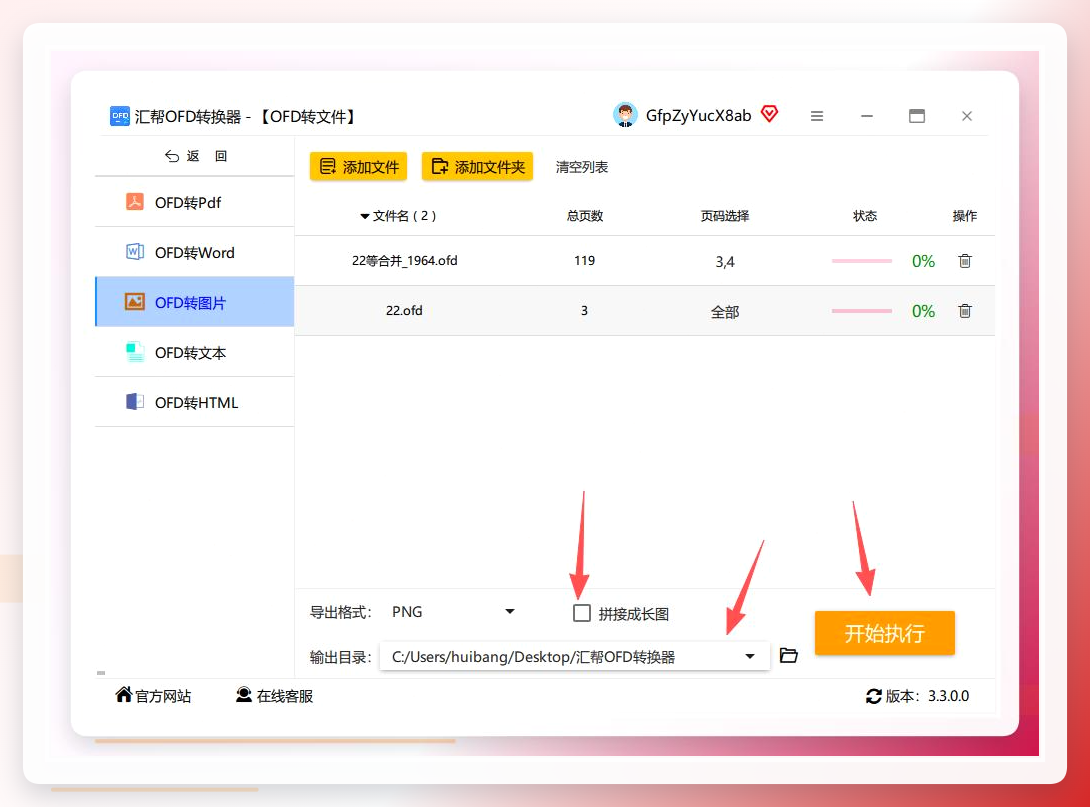
Task: Open the hamburger menu in title bar
Action: click(817, 116)
